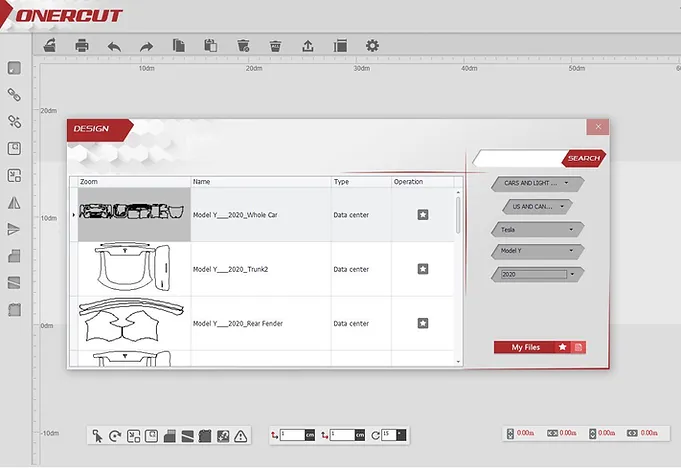Paste using the clipboard icon

pyautogui.click(x=211, y=46)
